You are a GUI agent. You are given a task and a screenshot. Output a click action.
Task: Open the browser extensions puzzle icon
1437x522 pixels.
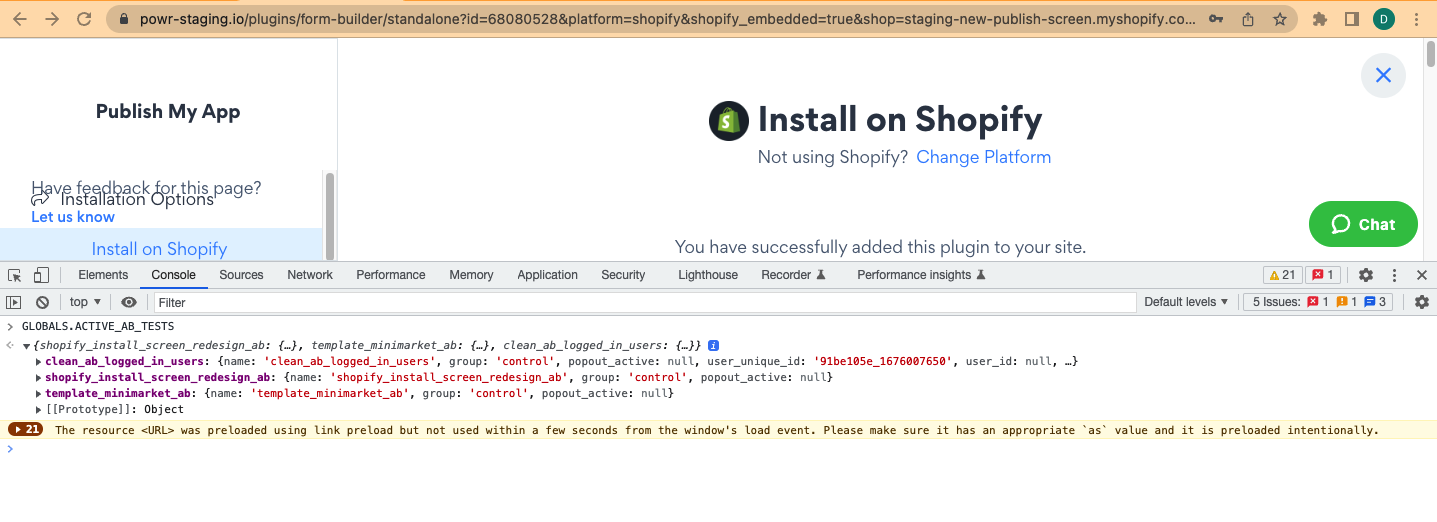tap(1320, 19)
